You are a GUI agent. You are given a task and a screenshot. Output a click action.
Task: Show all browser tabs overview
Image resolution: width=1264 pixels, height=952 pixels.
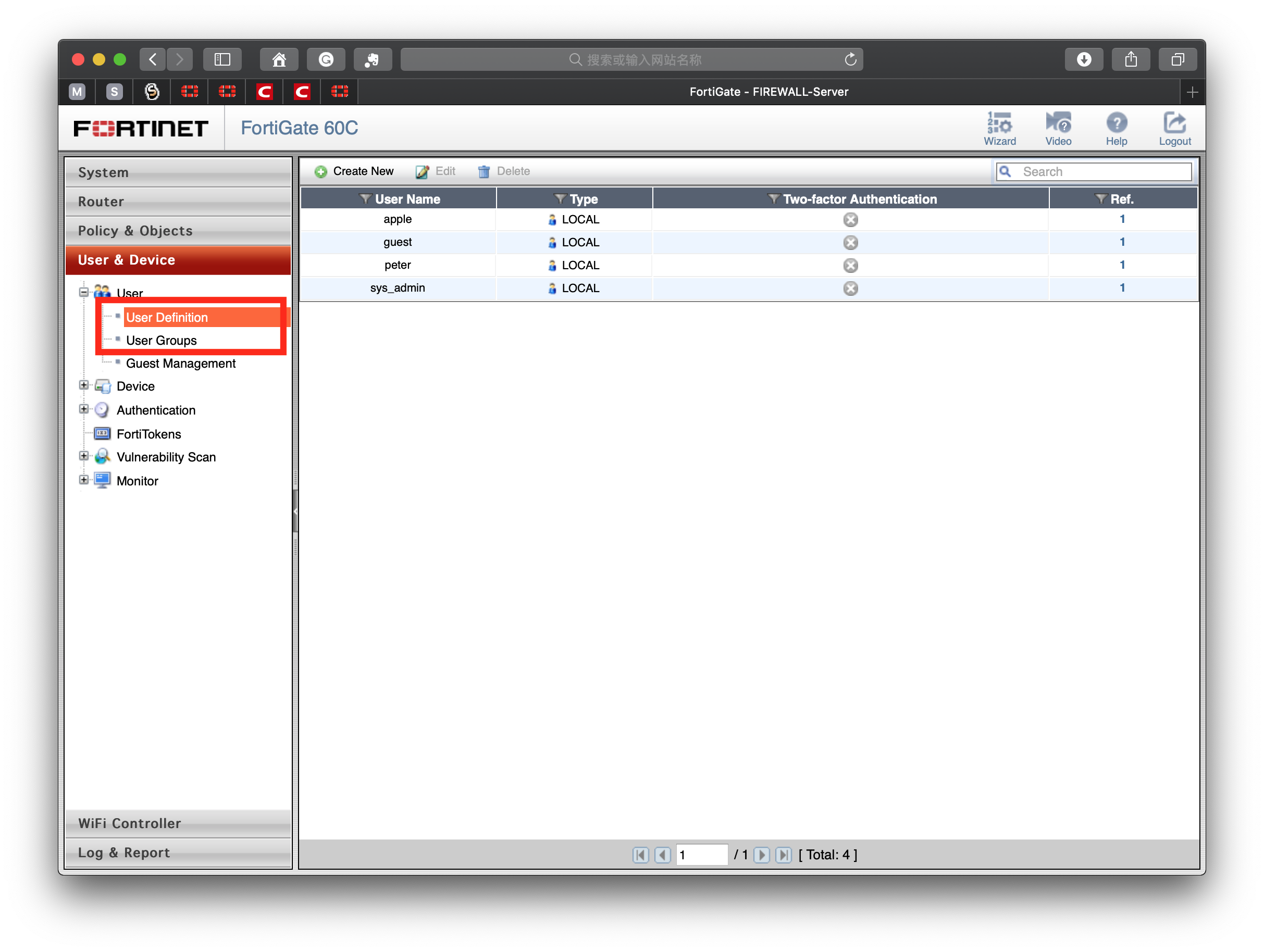pos(1178,59)
